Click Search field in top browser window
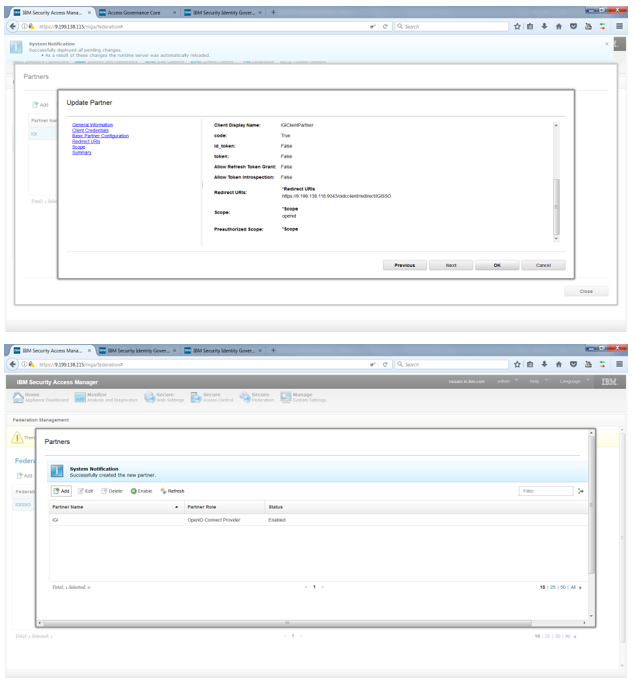 [451, 27]
